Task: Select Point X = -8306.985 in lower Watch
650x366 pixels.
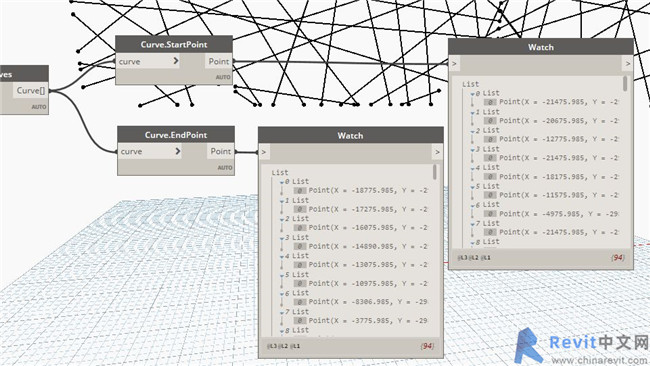Action: point(368,302)
